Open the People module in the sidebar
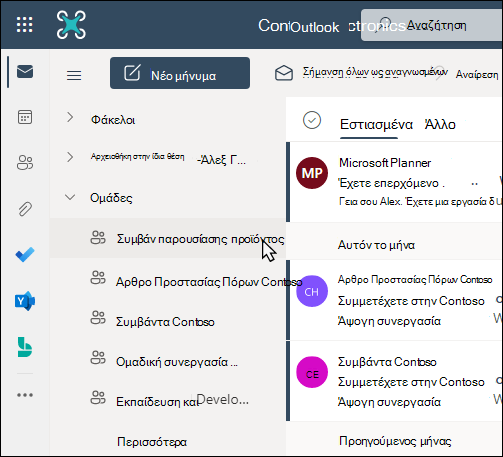This screenshot has height=457, width=503. click(25, 163)
